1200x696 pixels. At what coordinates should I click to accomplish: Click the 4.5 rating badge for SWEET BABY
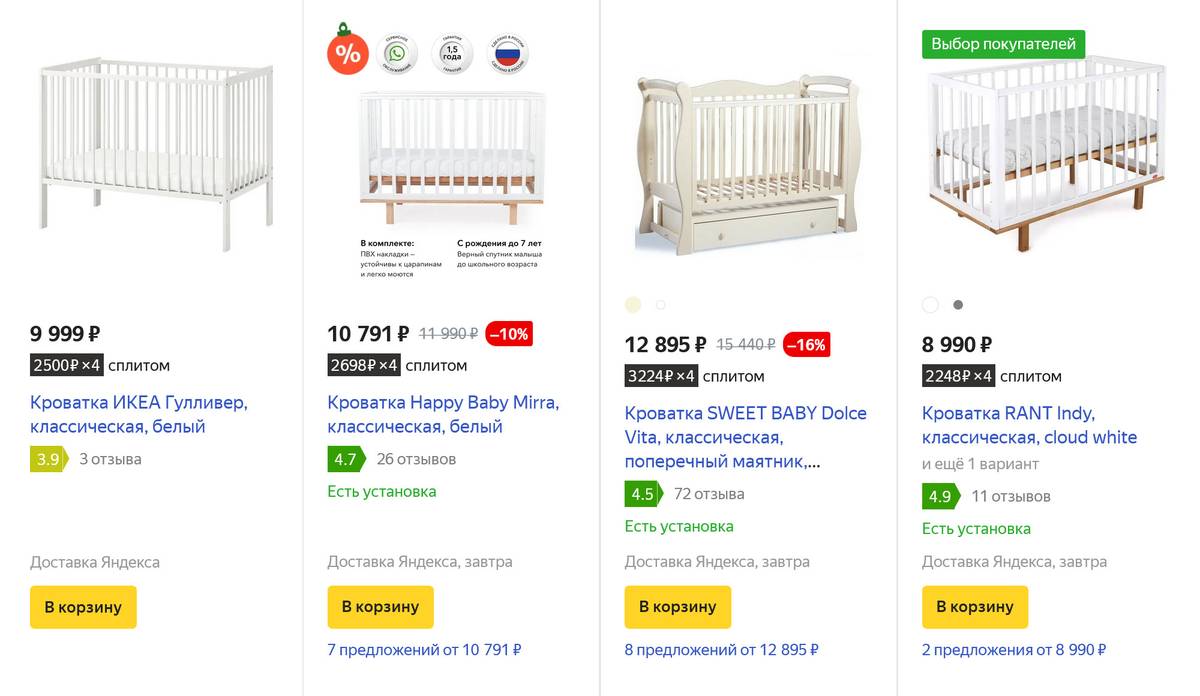click(642, 494)
